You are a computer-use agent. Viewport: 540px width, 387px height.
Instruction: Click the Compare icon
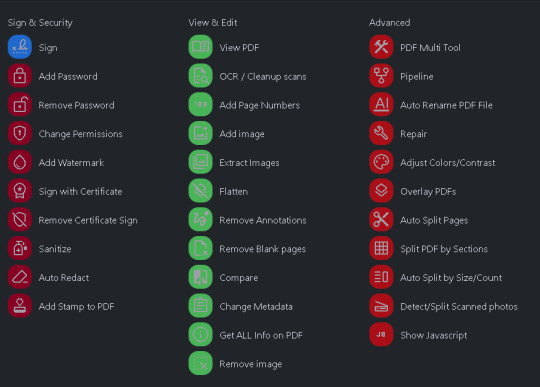point(200,277)
